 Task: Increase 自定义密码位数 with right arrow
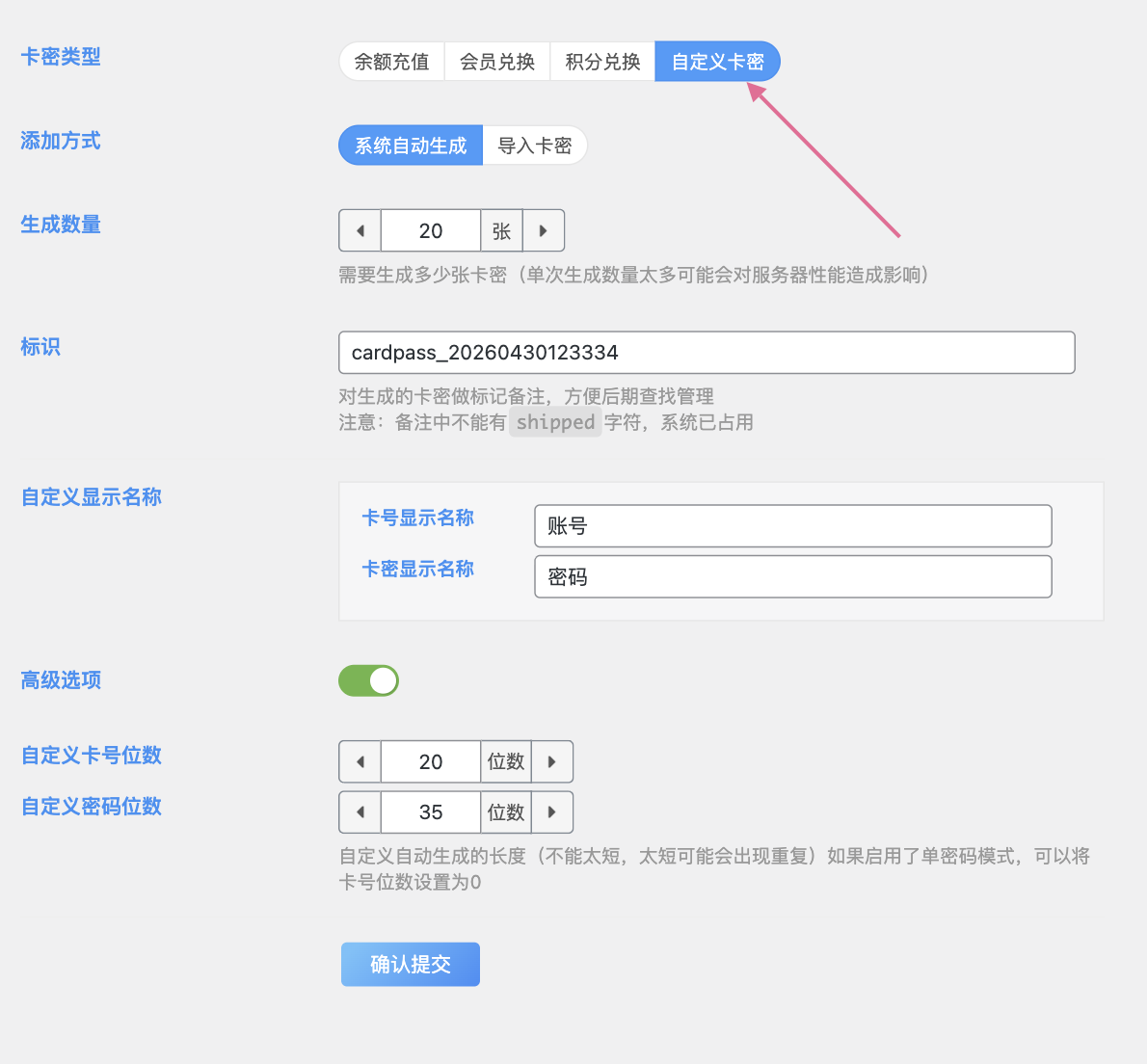tap(552, 812)
